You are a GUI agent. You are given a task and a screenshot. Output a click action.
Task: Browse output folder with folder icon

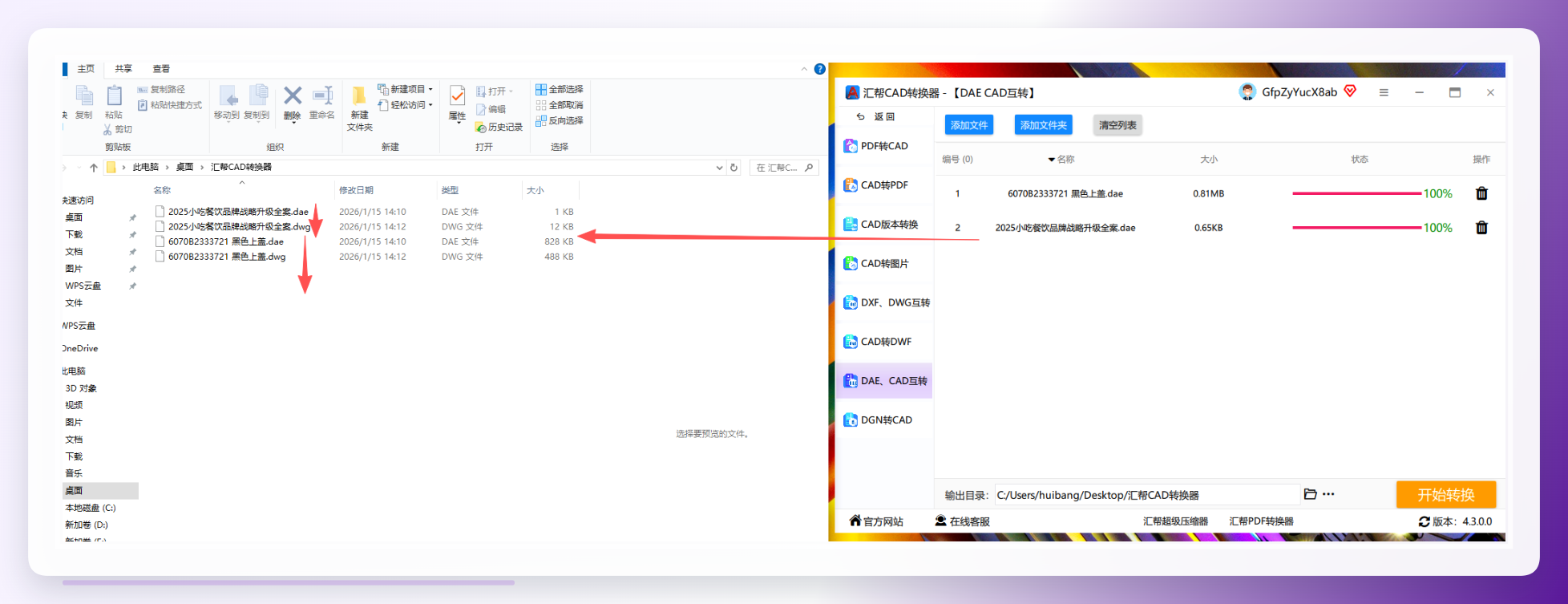1310,494
